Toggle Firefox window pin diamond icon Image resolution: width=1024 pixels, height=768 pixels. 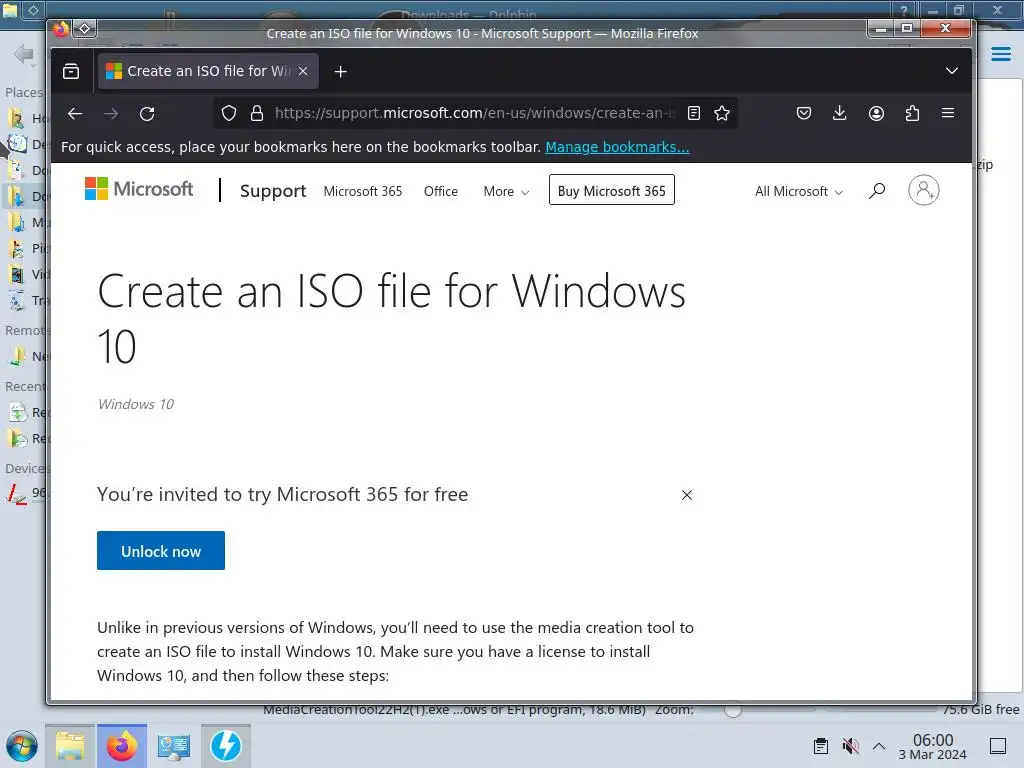click(x=85, y=29)
